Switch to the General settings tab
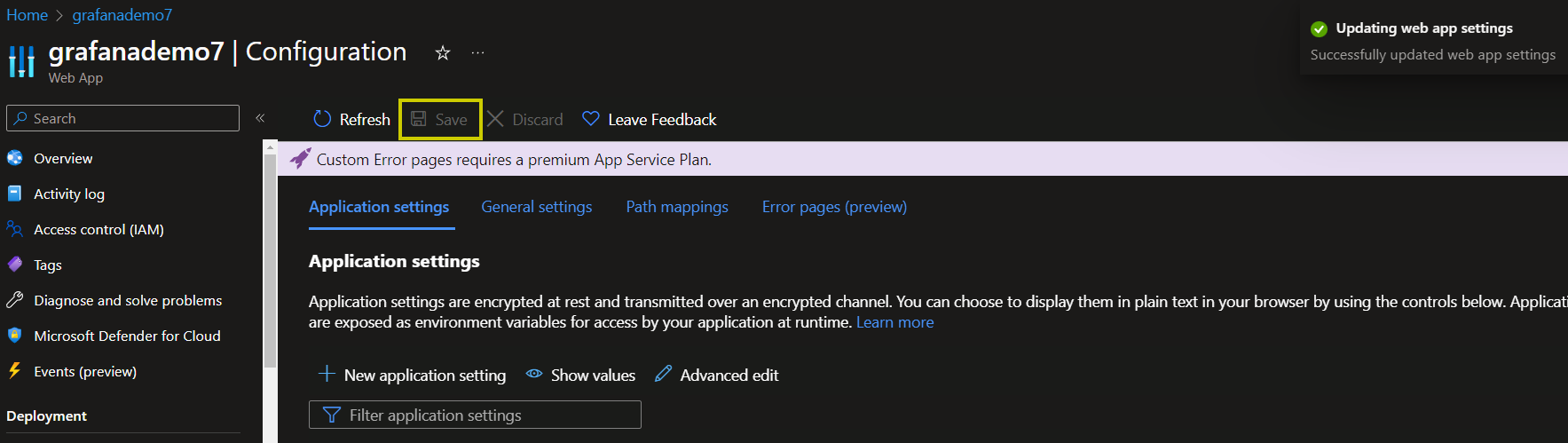Image resolution: width=1568 pixels, height=443 pixels. pyautogui.click(x=536, y=207)
